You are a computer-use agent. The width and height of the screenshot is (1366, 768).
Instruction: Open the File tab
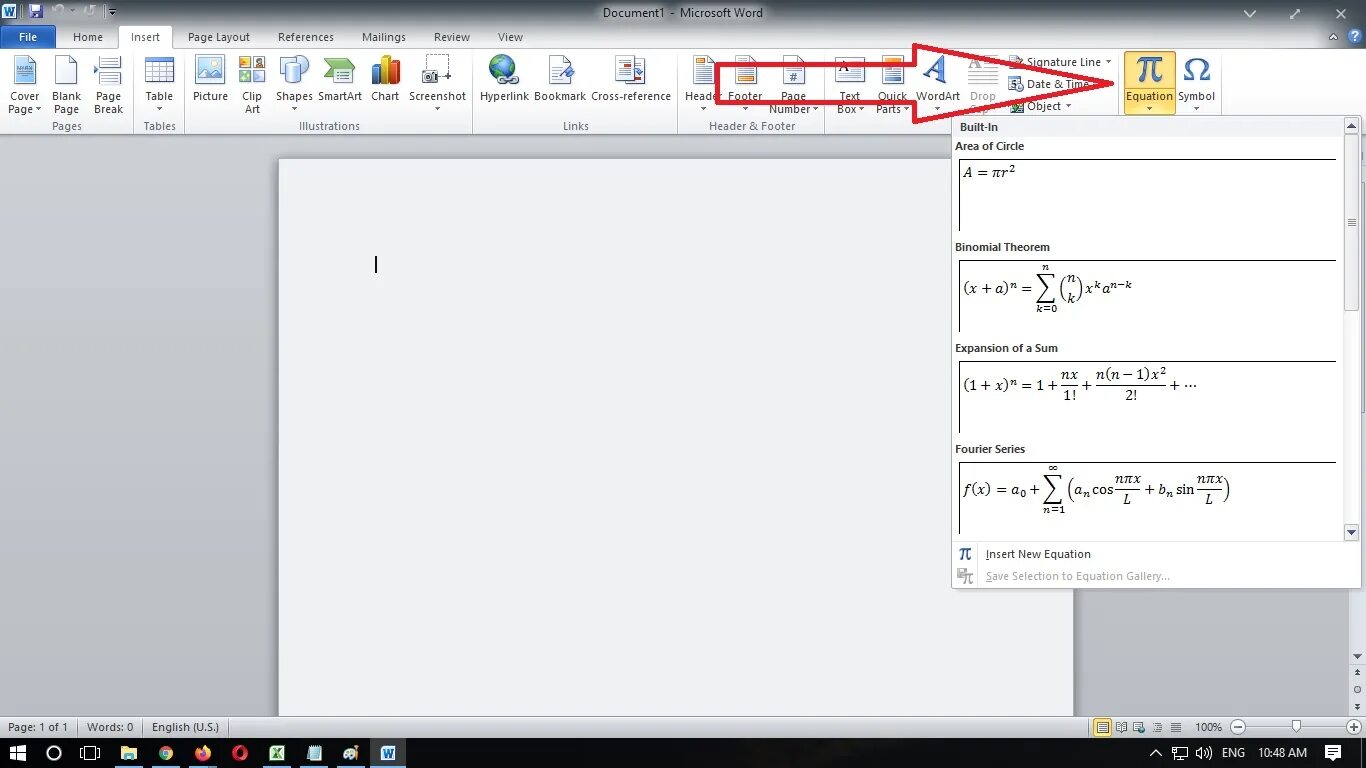coord(28,37)
